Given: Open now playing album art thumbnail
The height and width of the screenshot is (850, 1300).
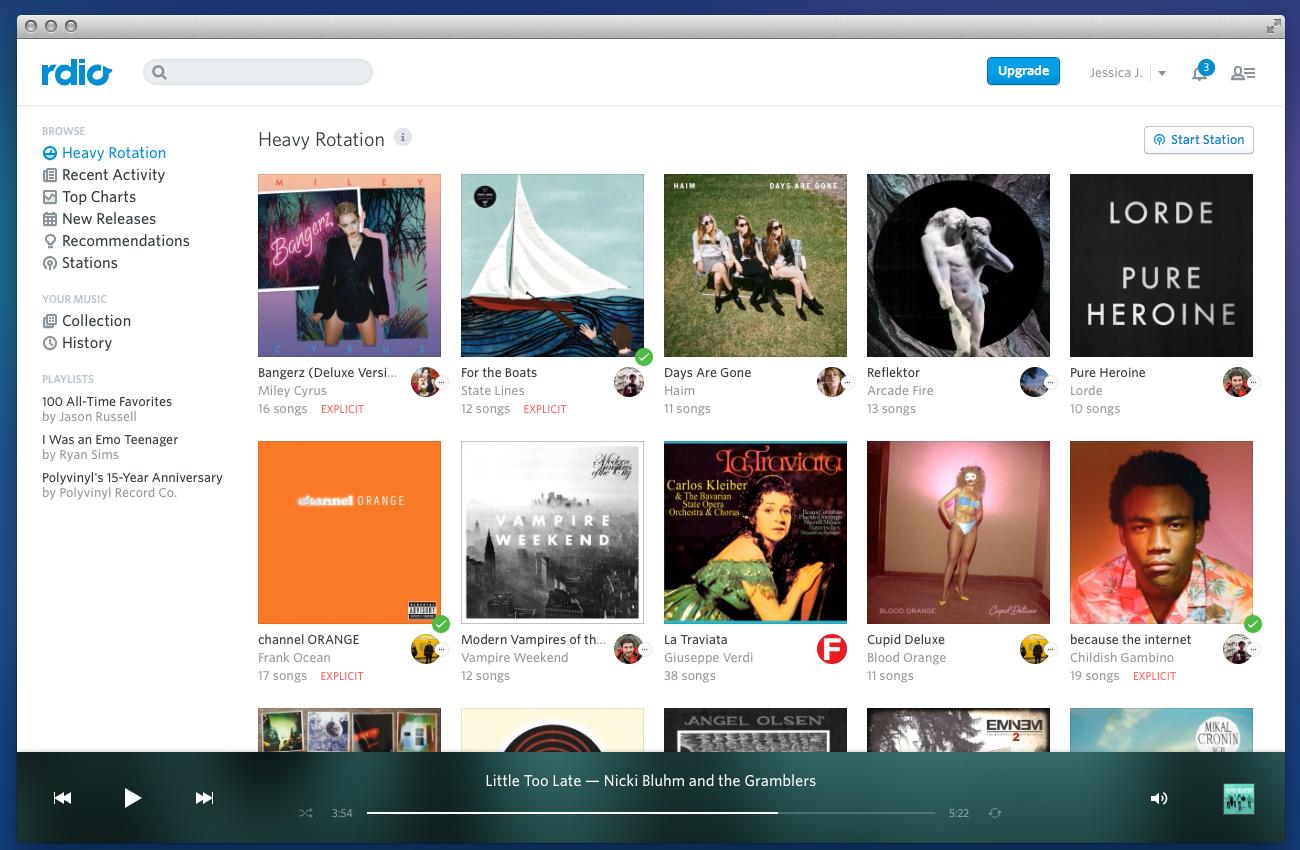Looking at the screenshot, I should [1238, 799].
